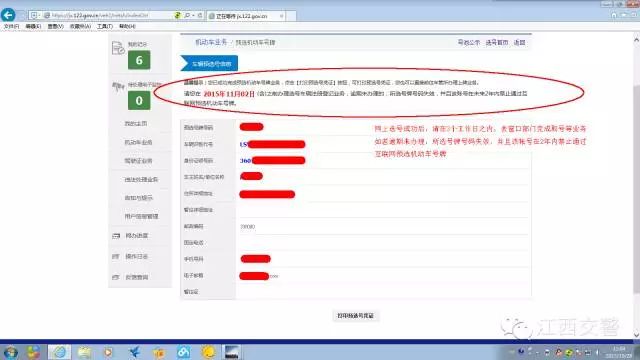
Task: Click the vertical scrollbar thumb
Action: pyautogui.click(x=636, y=189)
